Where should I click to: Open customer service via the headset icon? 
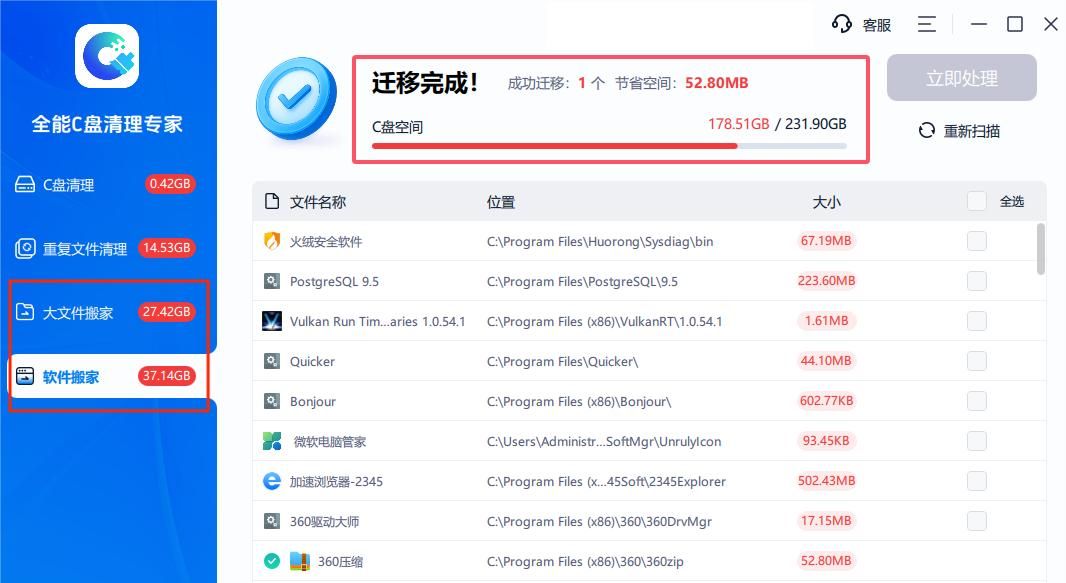[843, 24]
